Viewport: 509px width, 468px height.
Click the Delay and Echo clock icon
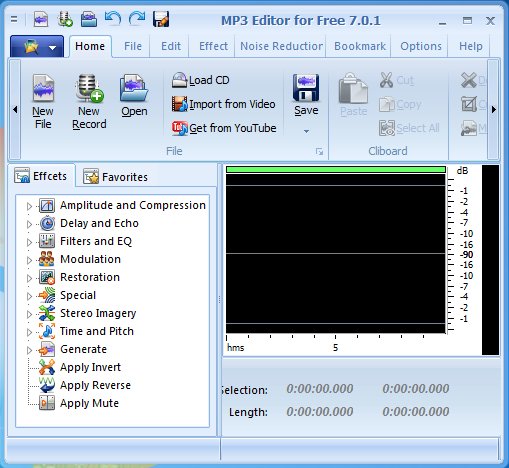47,223
